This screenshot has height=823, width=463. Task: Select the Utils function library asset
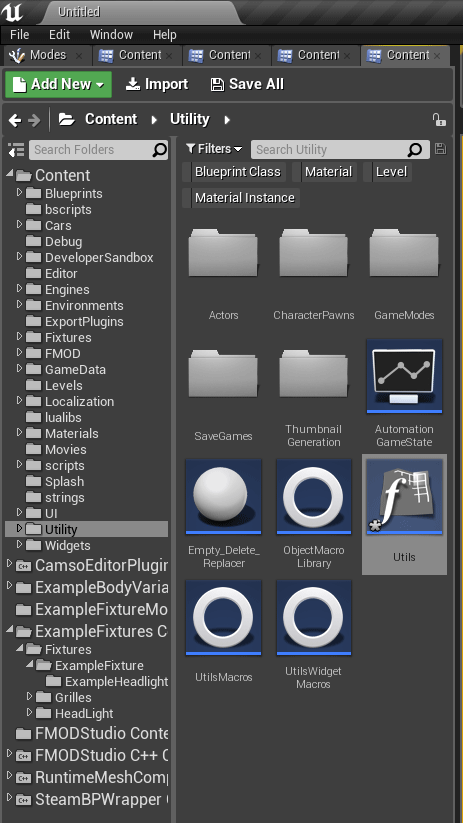(404, 497)
